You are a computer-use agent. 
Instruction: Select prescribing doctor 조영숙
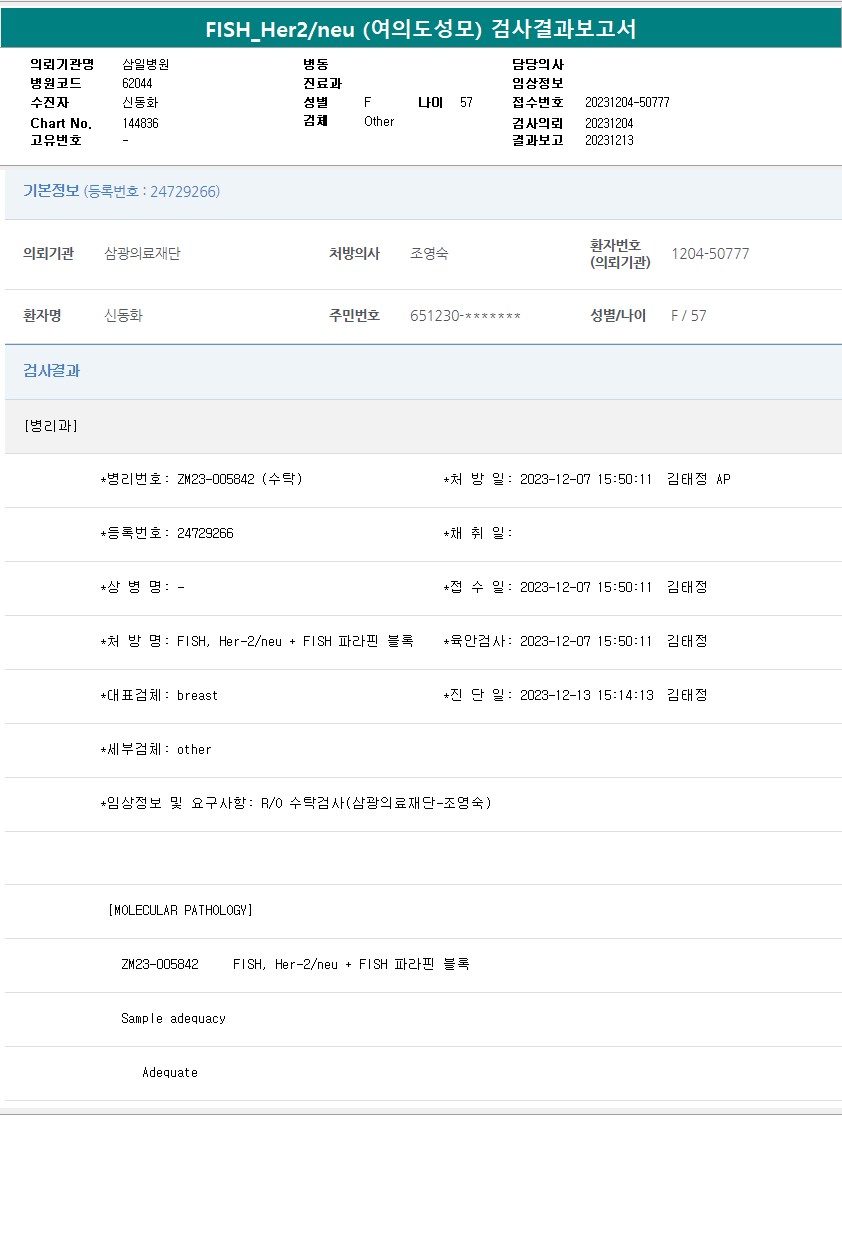tap(429, 254)
